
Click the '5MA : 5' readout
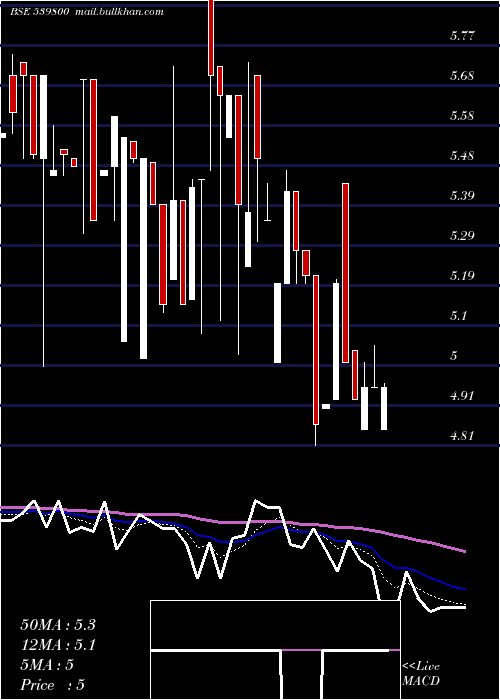tap(47, 665)
